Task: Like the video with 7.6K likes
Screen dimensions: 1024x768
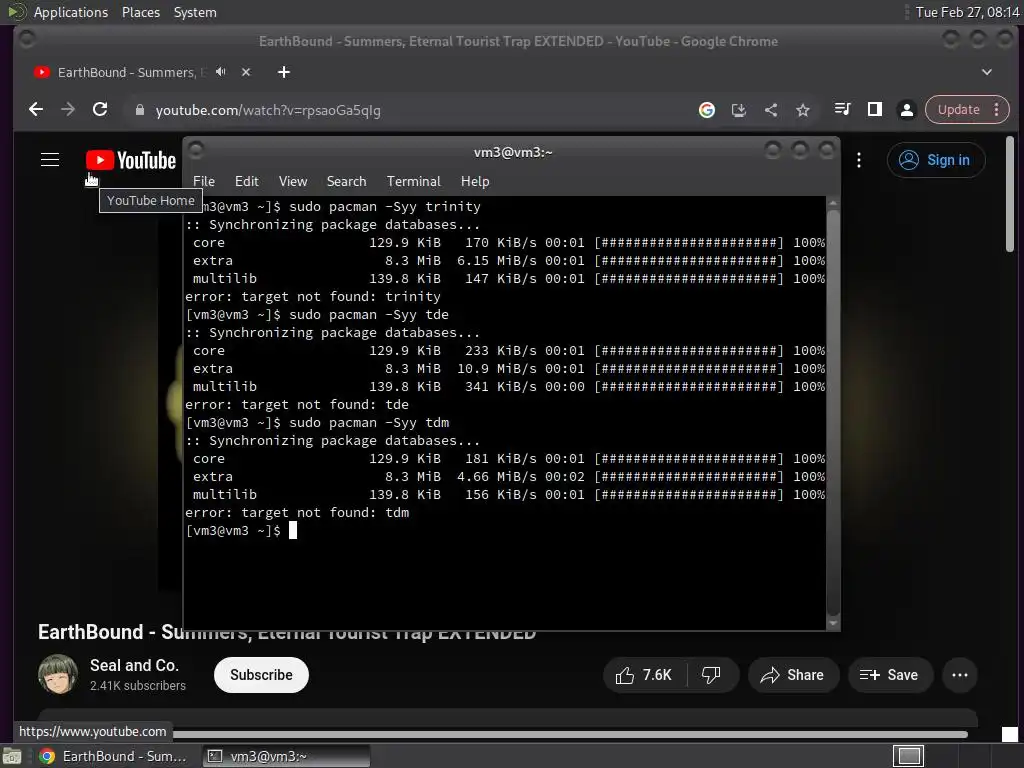Action: pyautogui.click(x=644, y=675)
